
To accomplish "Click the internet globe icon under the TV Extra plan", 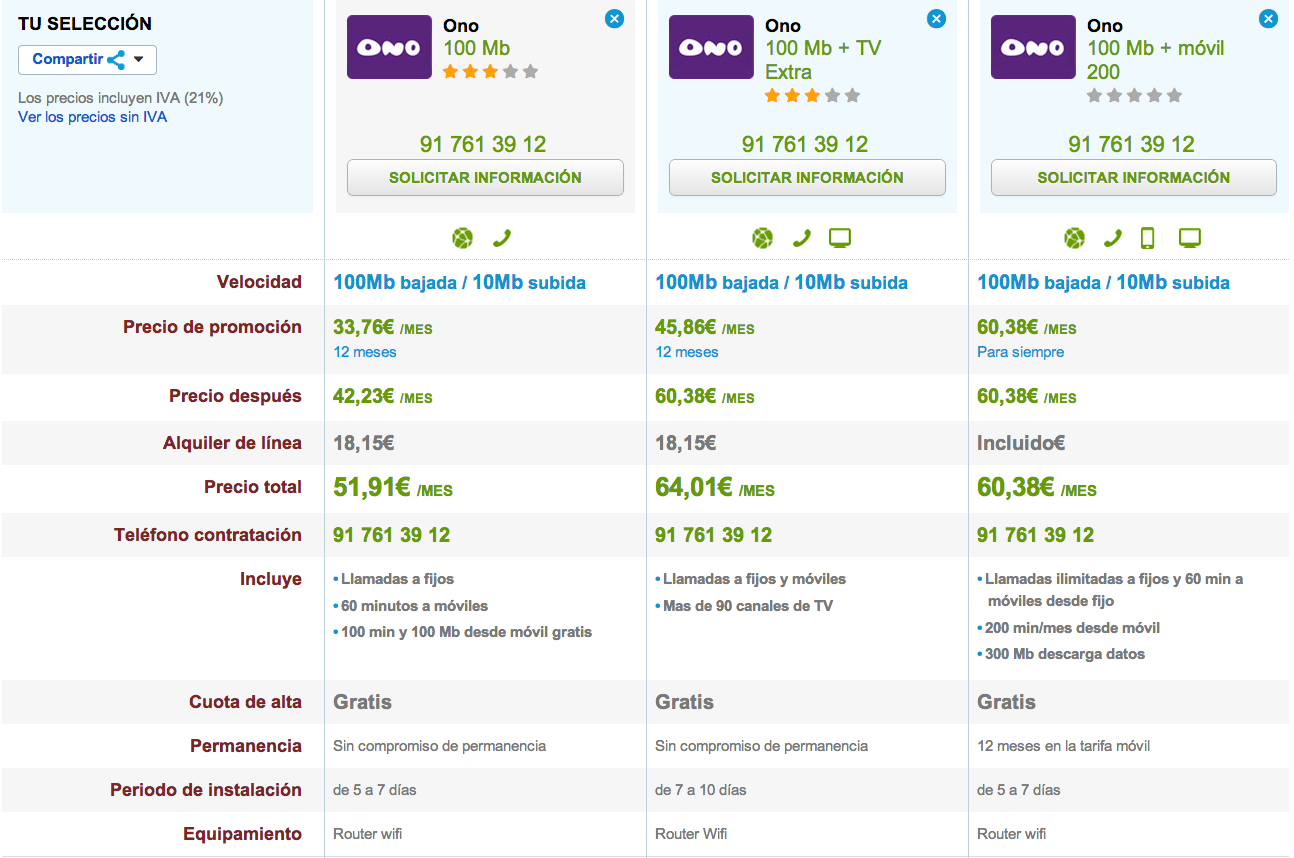I will pyautogui.click(x=763, y=238).
